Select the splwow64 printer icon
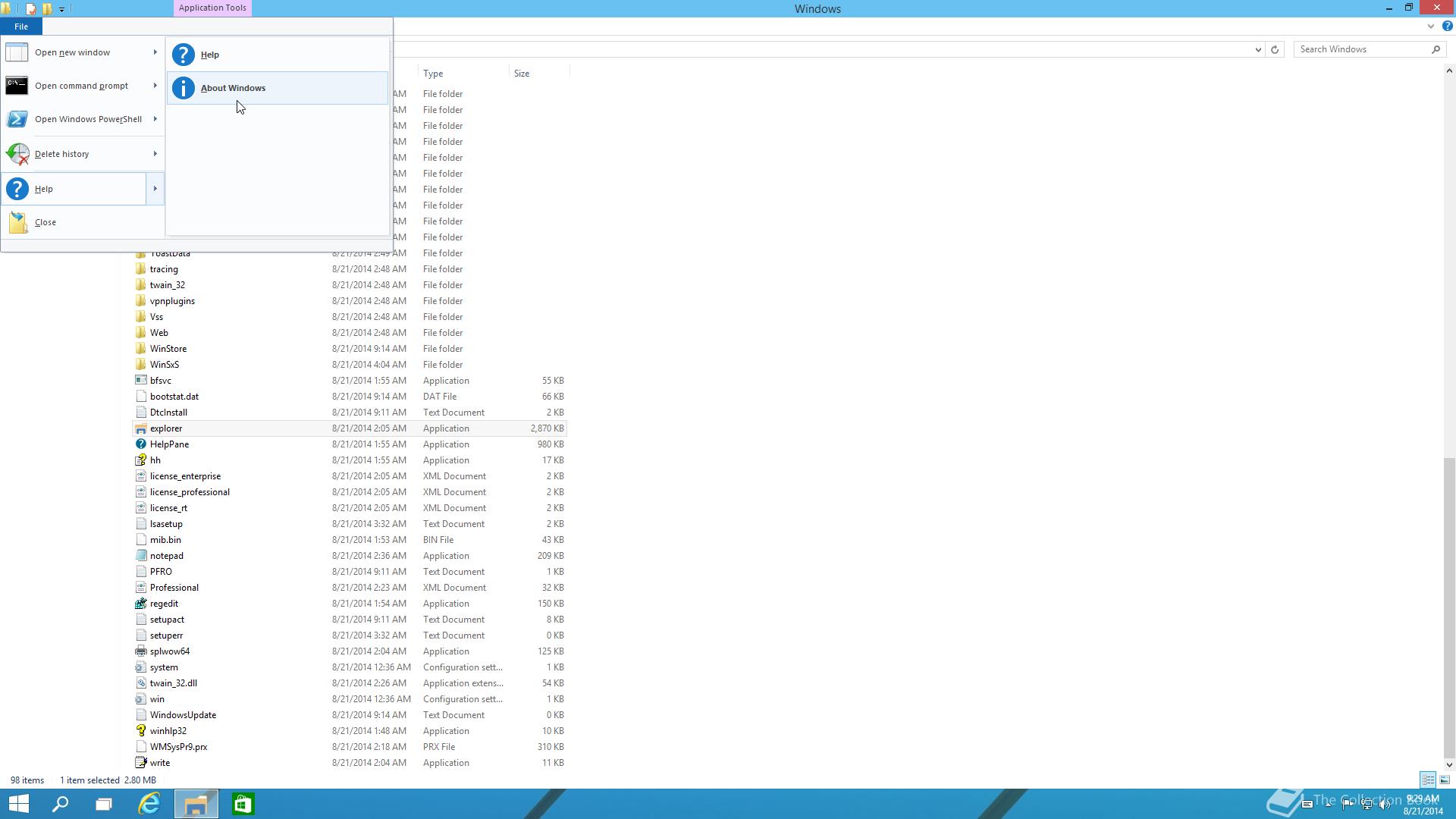Screen dimensions: 1456x819 point(140,651)
